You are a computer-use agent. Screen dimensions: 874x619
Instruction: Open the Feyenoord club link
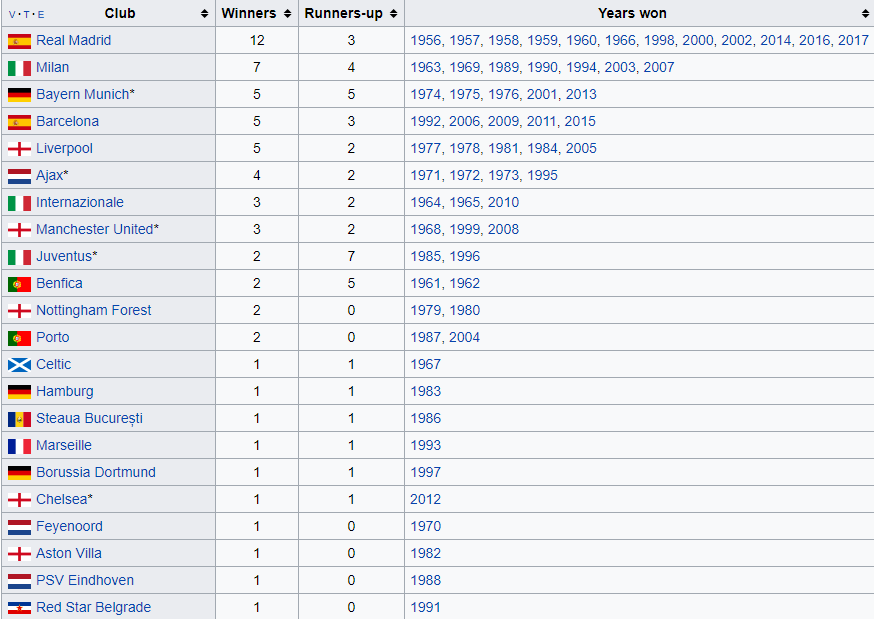pyautogui.click(x=69, y=526)
